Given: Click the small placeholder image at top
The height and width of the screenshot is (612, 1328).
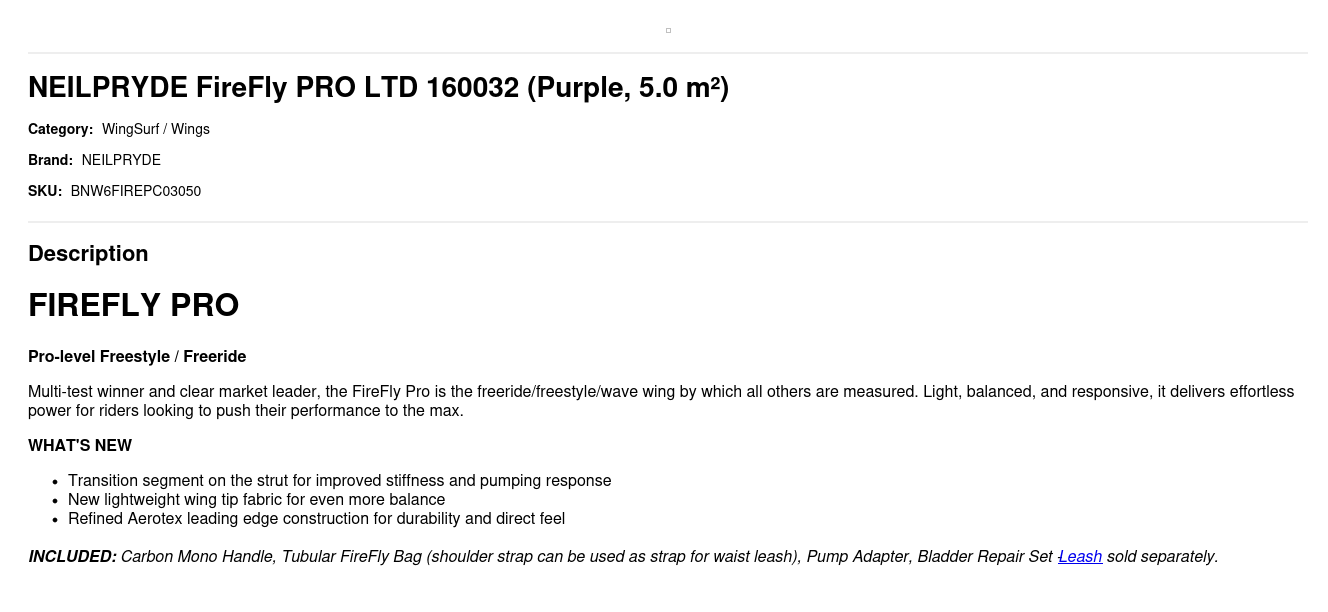Looking at the screenshot, I should click(668, 31).
